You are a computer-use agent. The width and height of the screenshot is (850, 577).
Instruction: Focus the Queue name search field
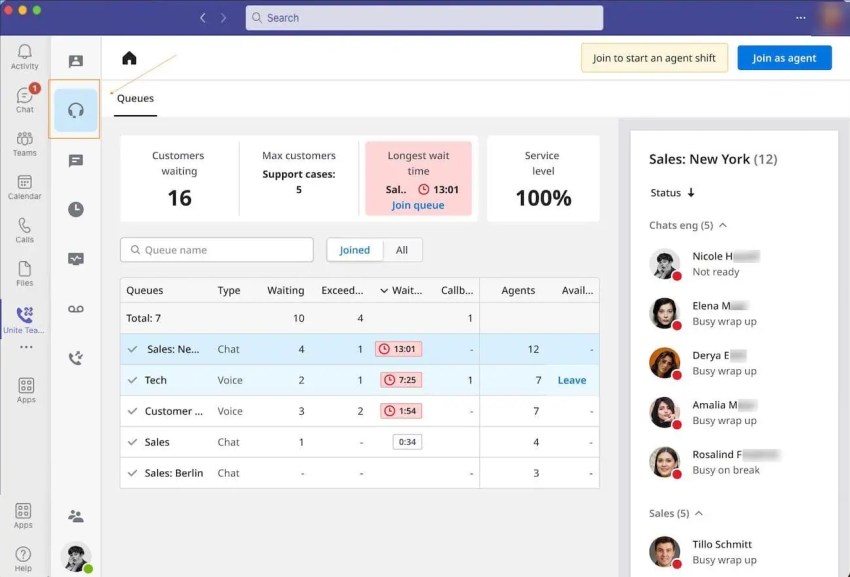coord(217,250)
